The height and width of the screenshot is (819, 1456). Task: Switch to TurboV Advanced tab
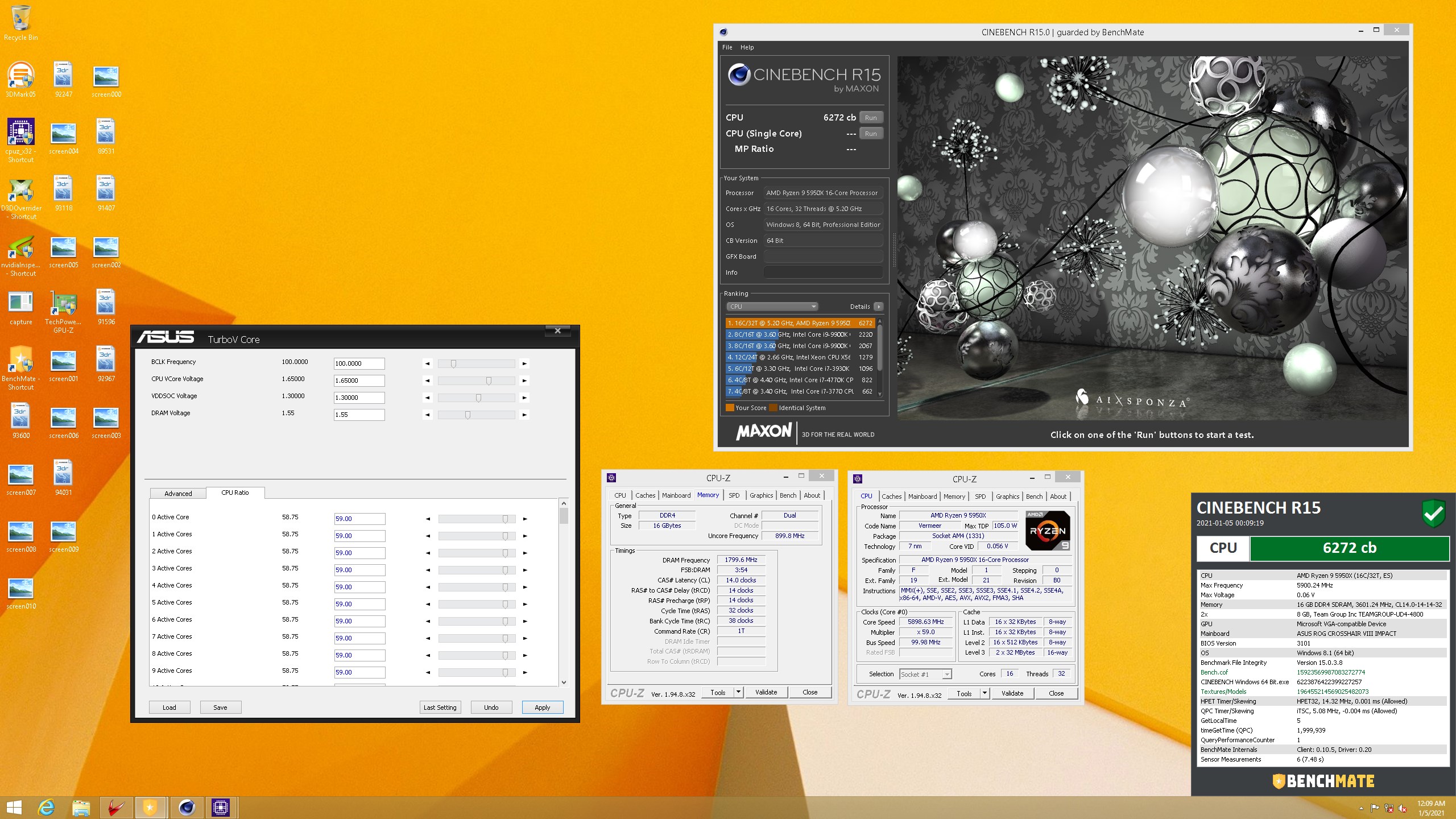(178, 493)
